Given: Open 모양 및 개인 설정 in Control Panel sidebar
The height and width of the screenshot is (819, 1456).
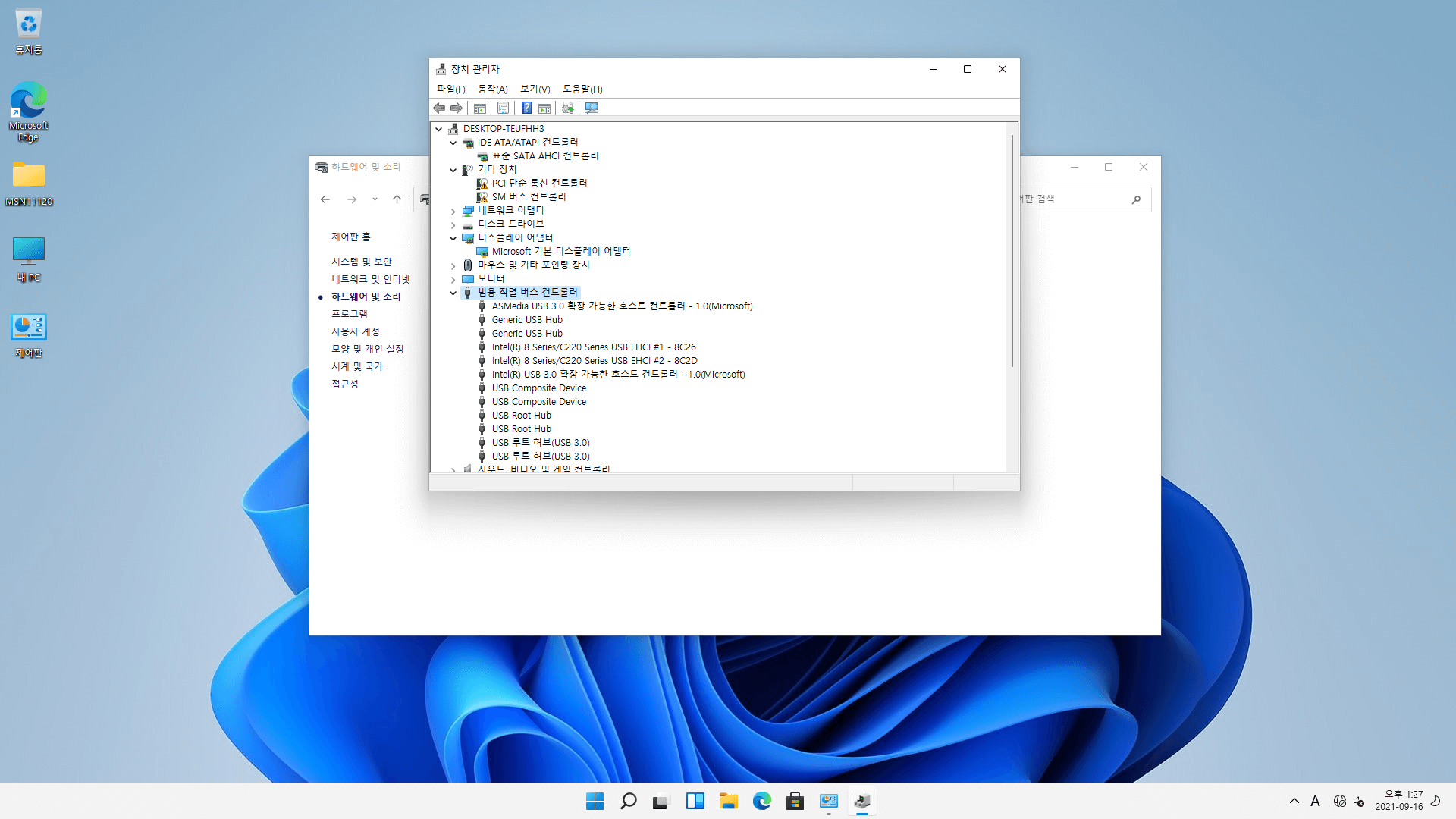Looking at the screenshot, I should click(368, 349).
